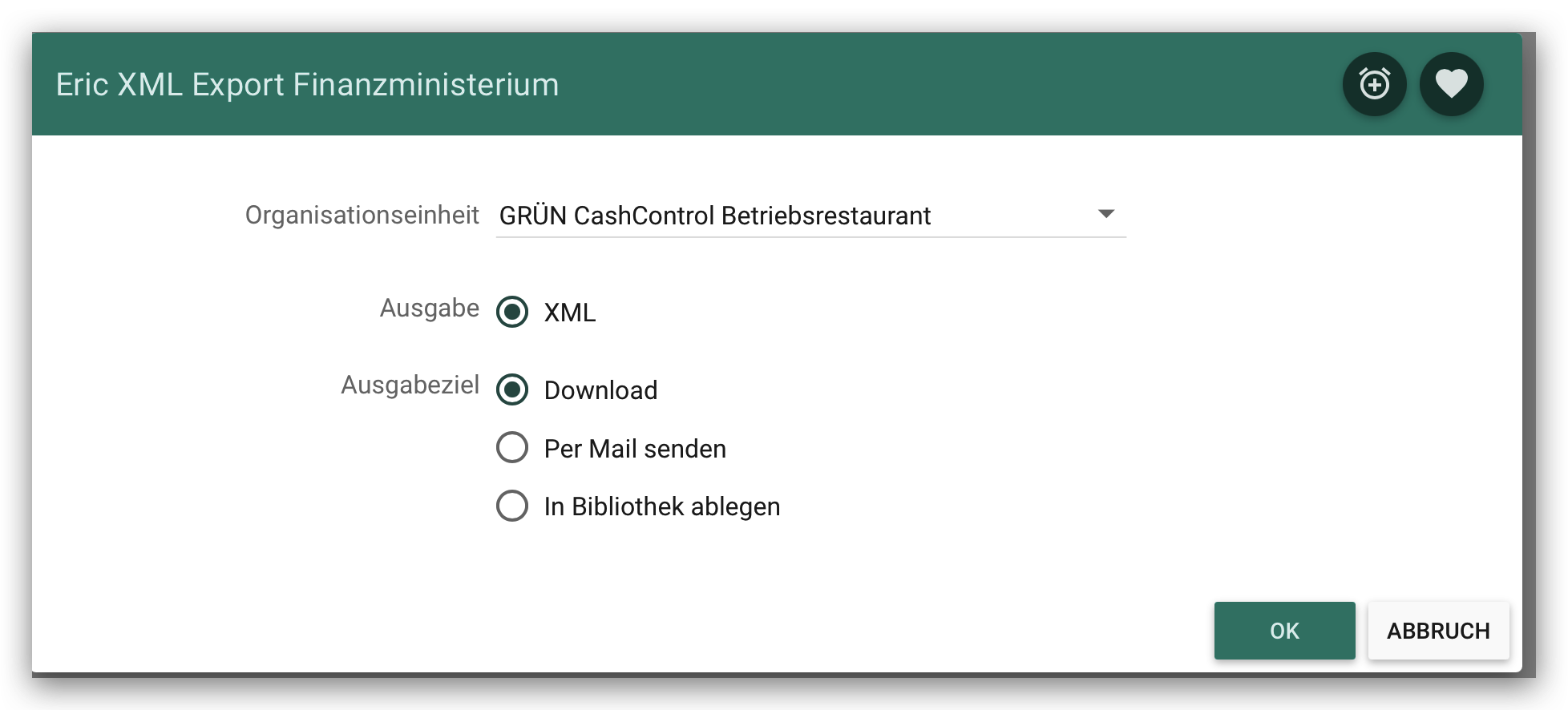Click the 'Per Mail senden' label text
The height and width of the screenshot is (710, 1568).
(635, 449)
